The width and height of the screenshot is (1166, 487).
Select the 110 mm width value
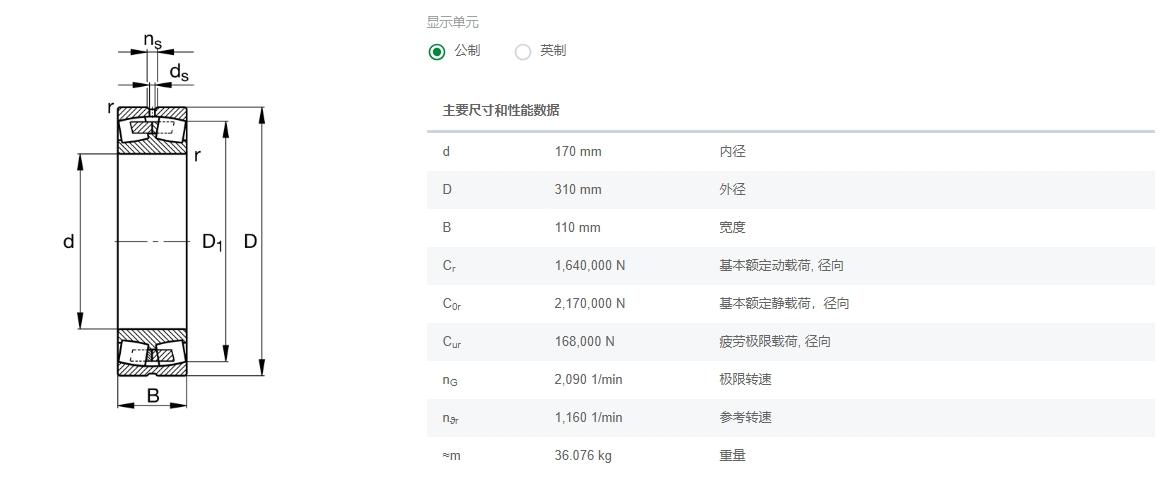577,228
